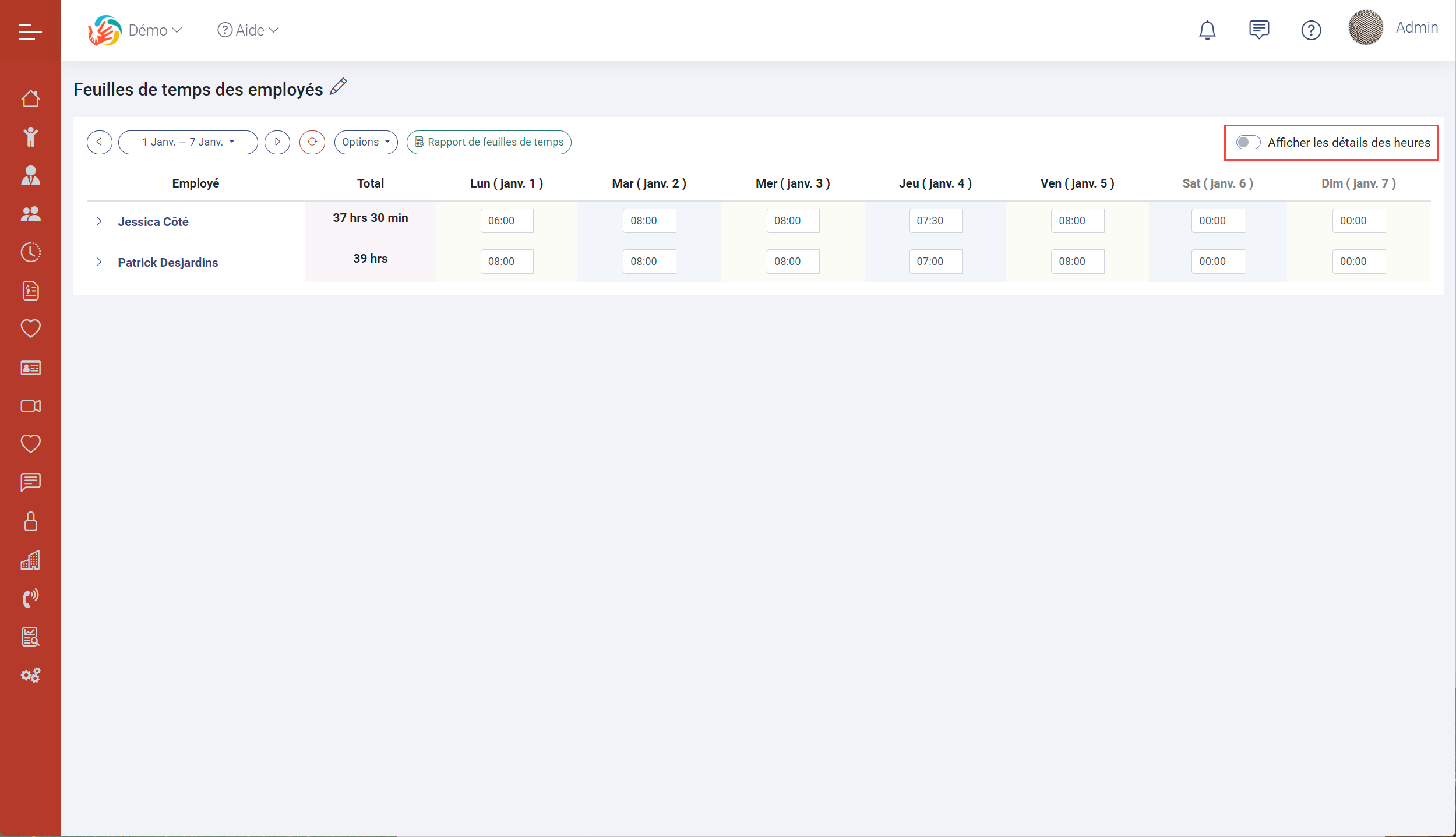The image size is (1456, 837).
Task: Click Jessica Côté's Monday hours field
Action: pos(506,221)
